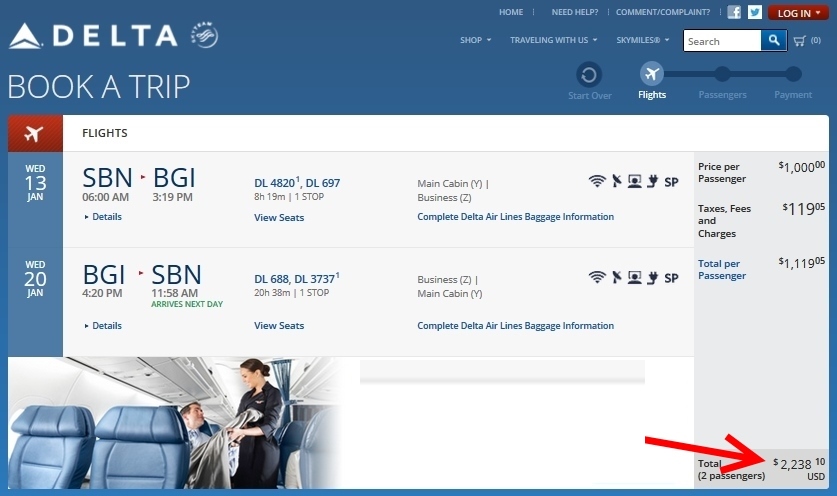Click HOME in the top navigation
This screenshot has height=496, width=837.
point(511,13)
